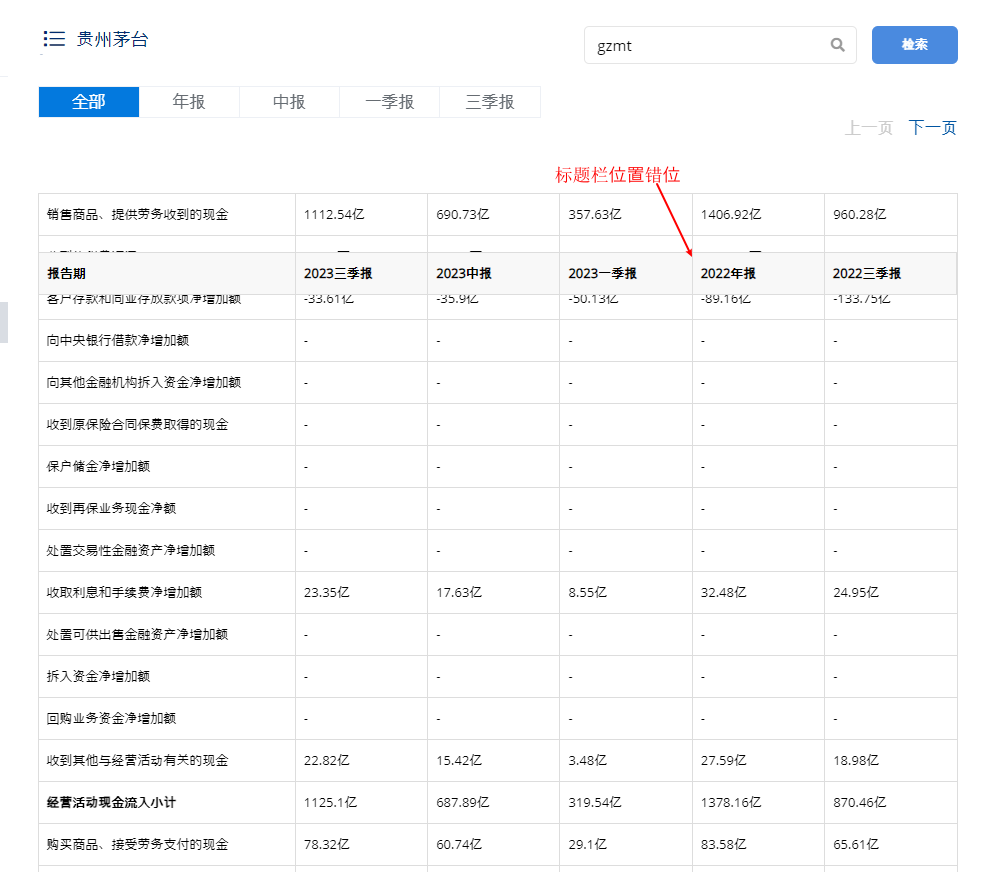The height and width of the screenshot is (872, 1005).
Task: Click the value 17.63亿
Action: pyautogui.click(x=459, y=592)
